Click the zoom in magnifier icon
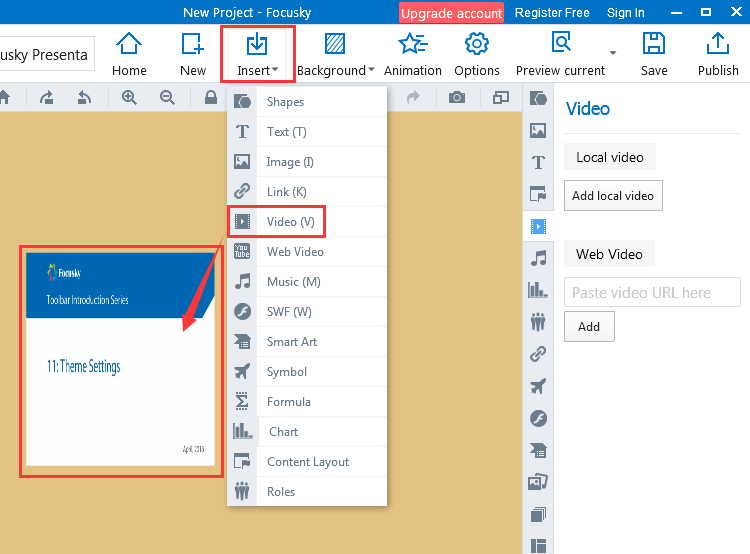Image resolution: width=750 pixels, height=554 pixels. click(x=129, y=98)
